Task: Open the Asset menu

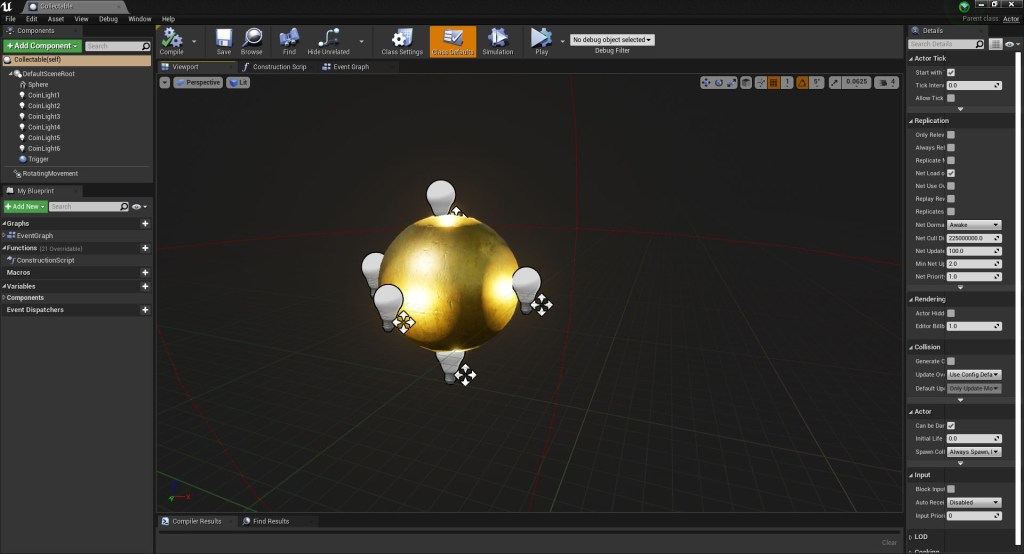Action: 55,19
